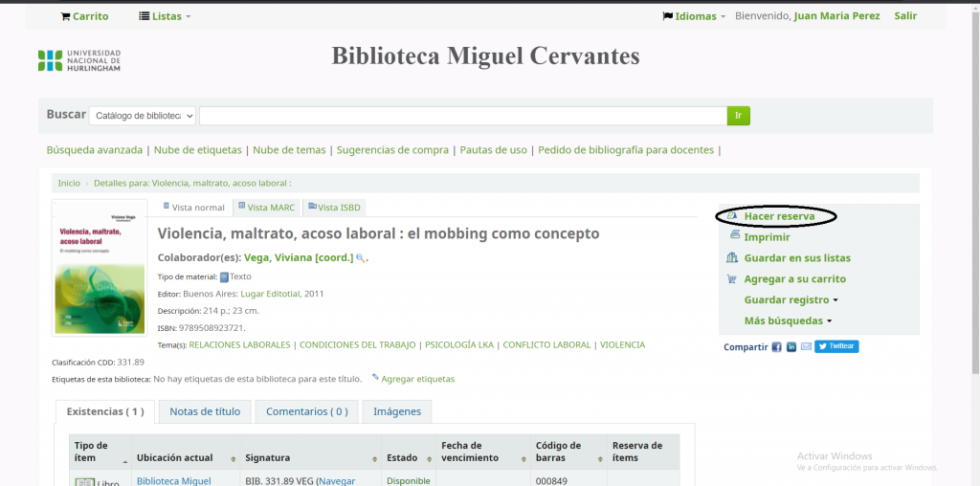Go to Inicio breadcrumb
980x486 pixels.
69,183
